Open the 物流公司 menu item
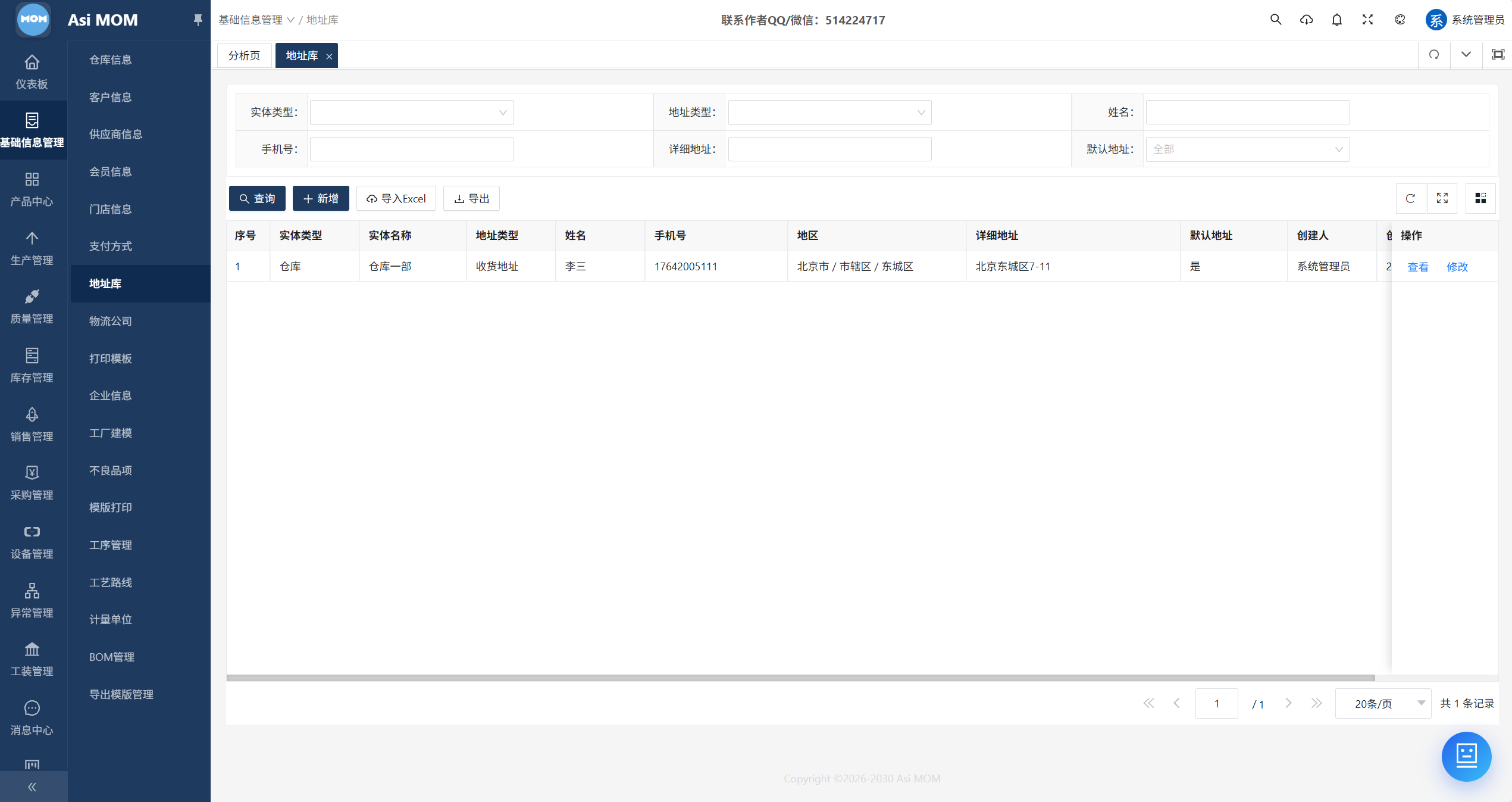This screenshot has width=1512, height=802. click(110, 321)
